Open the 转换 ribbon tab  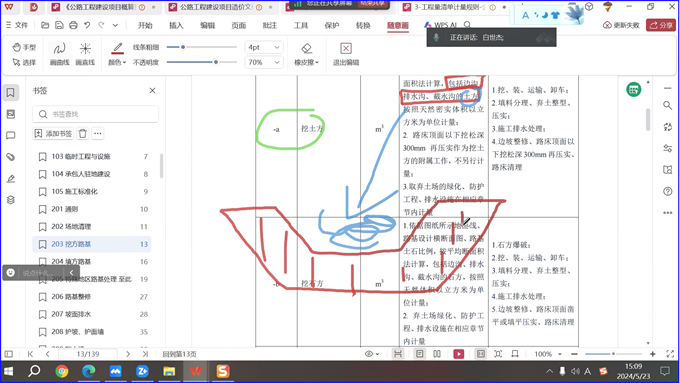pos(363,25)
